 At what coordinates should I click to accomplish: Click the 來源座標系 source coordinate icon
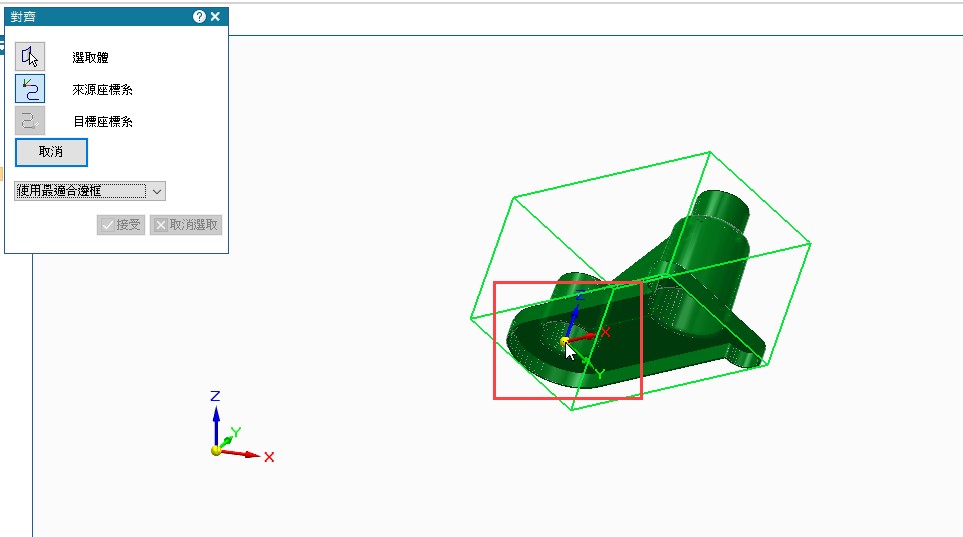[29, 89]
